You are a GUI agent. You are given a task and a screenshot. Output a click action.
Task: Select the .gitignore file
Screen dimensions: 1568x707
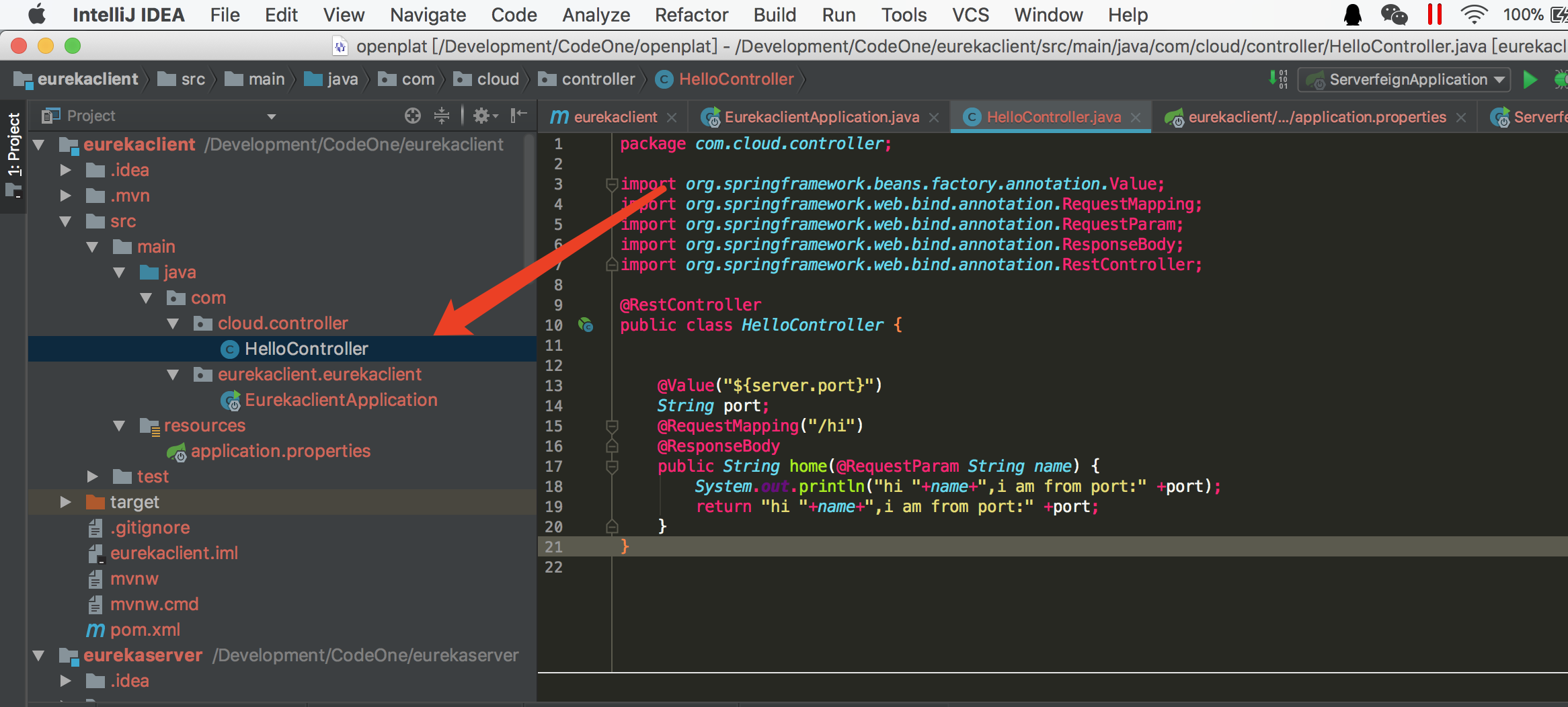click(x=139, y=528)
